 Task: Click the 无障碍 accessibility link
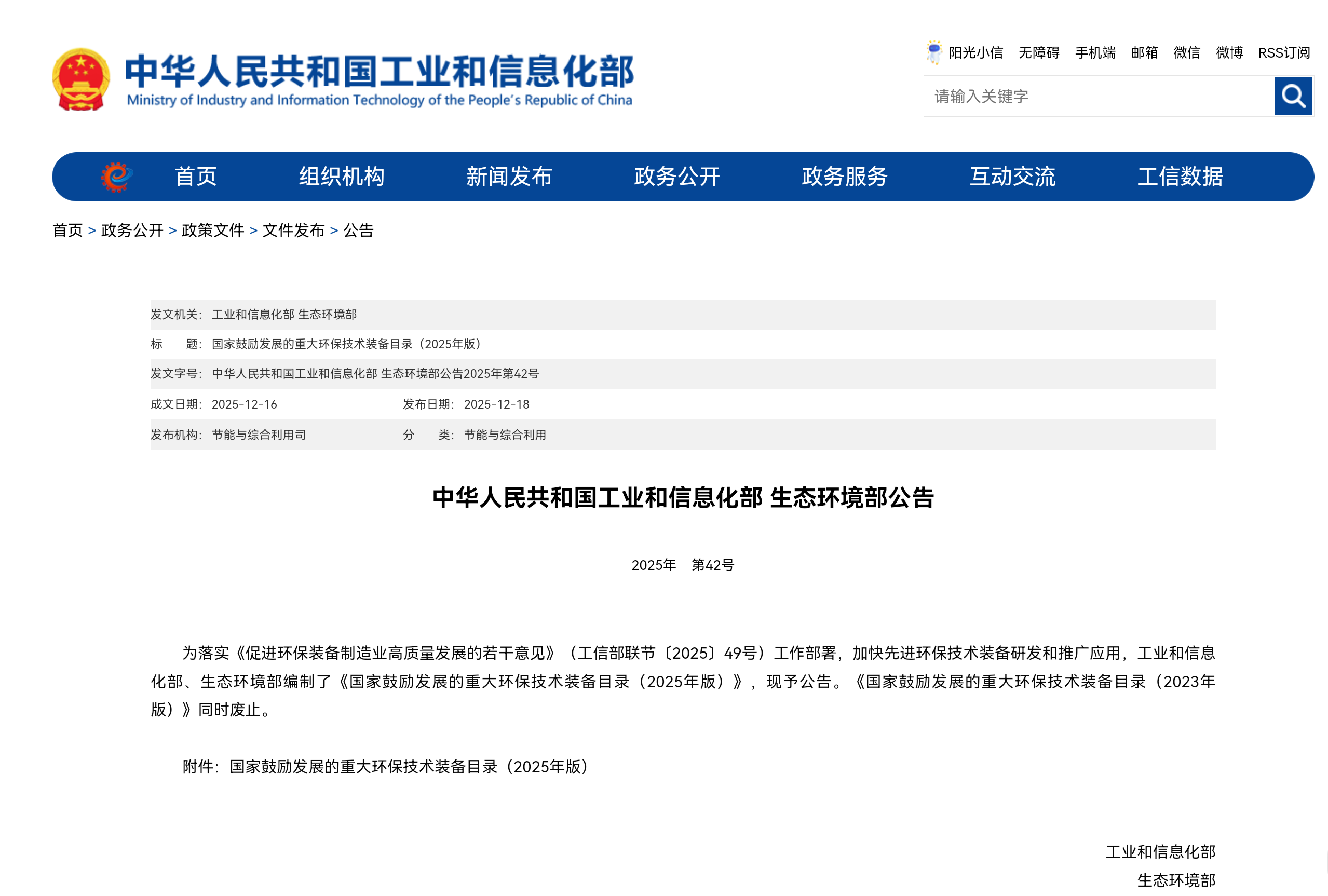[x=1038, y=52]
